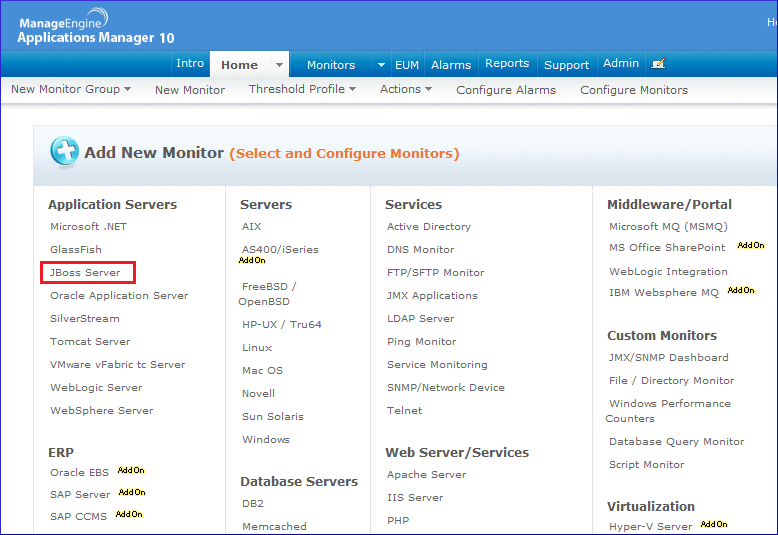Open the Actions dropdown menu

click(406, 89)
